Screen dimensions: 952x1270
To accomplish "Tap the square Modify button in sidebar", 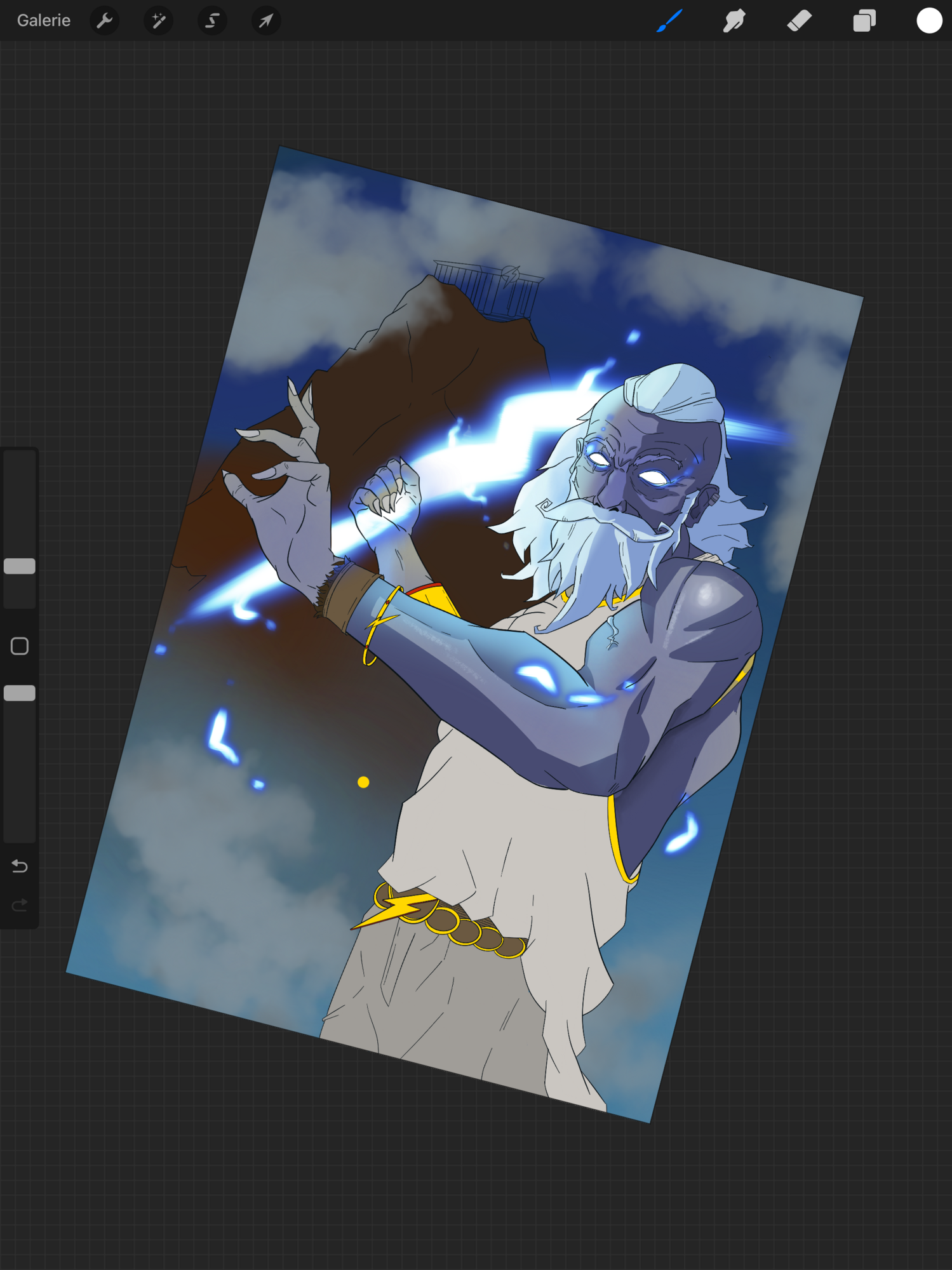I will (x=20, y=646).
